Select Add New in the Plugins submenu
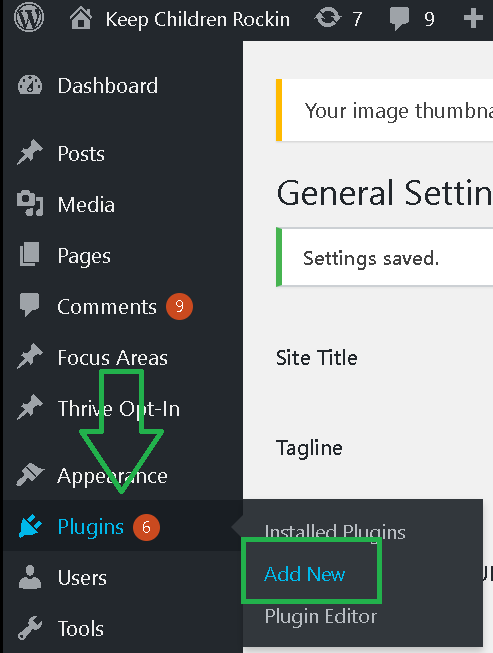493x653 pixels. click(x=304, y=574)
